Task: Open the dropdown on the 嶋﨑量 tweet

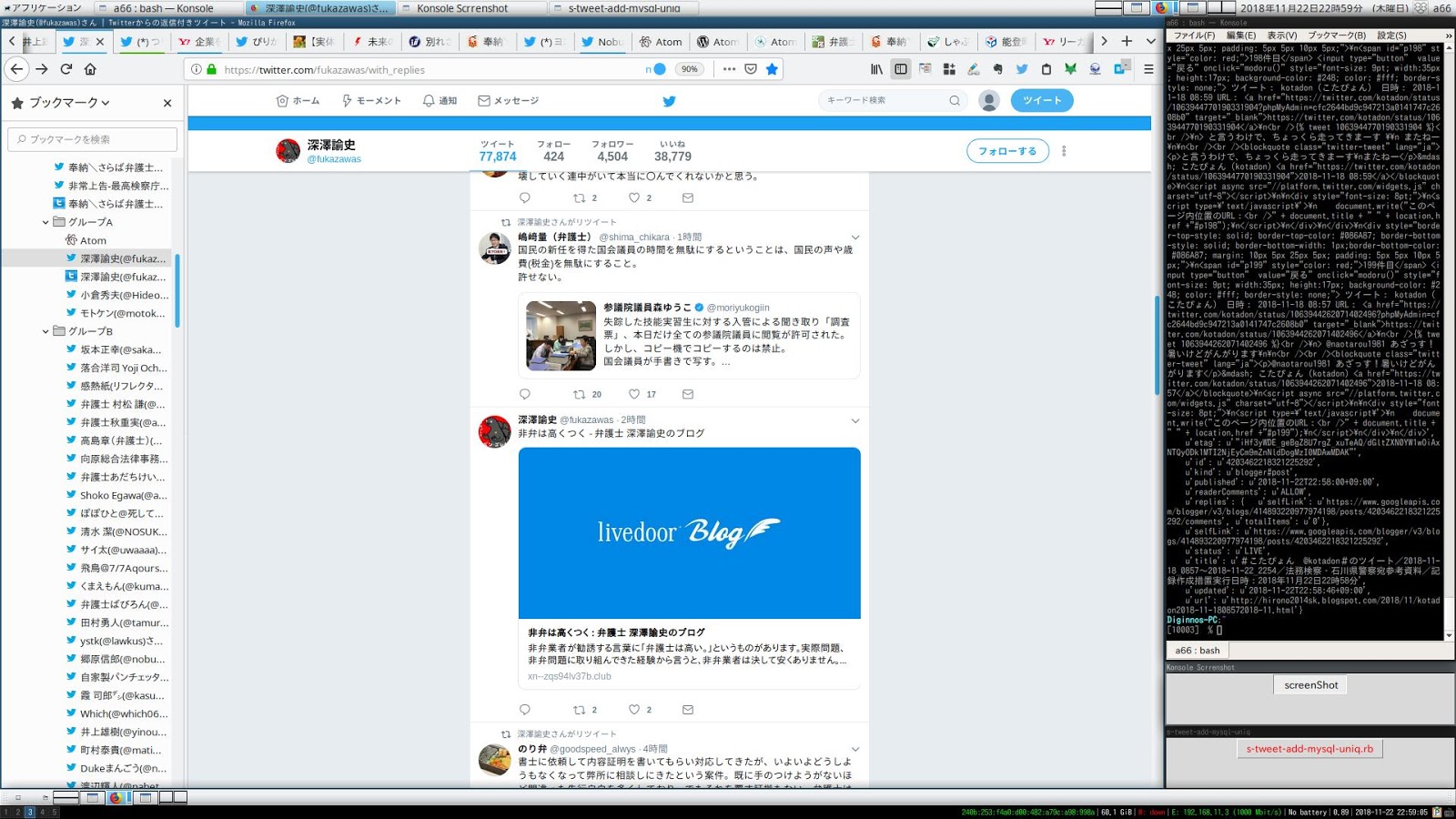Action: click(x=854, y=238)
